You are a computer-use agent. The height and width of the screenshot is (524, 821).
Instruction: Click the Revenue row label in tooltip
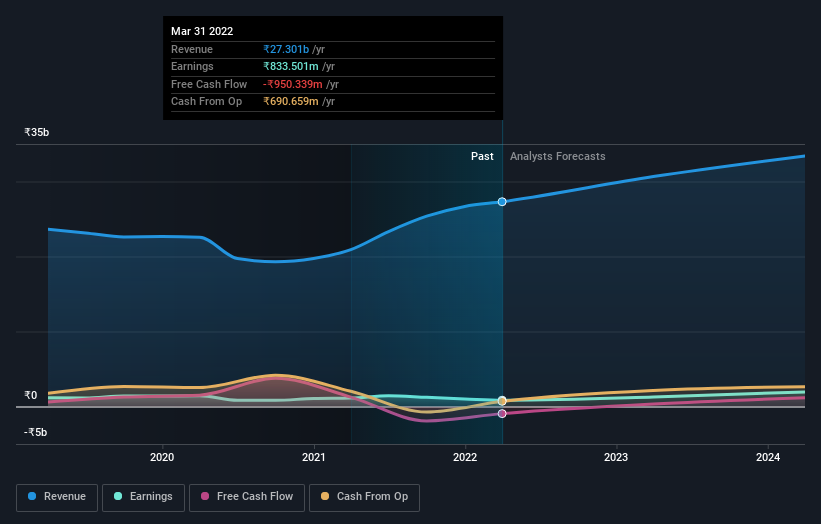[192, 49]
